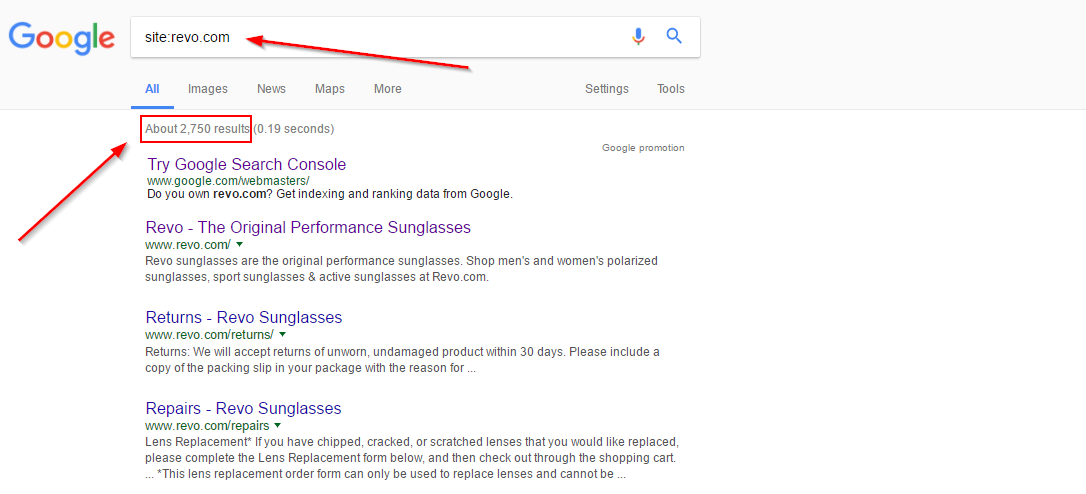Viewport: 1086px width, 494px height.
Task: Expand arrow beside www.revo.com/returns/
Action: pos(283,335)
